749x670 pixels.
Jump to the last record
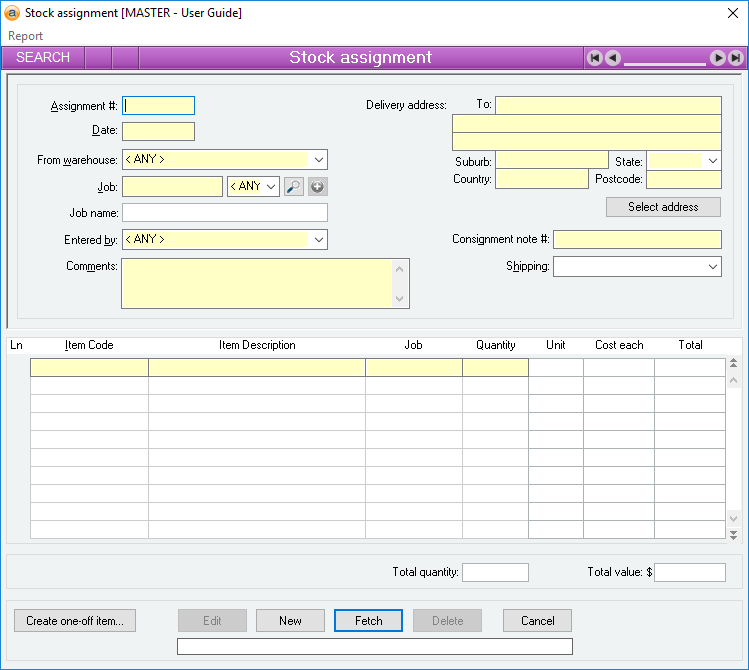pyautogui.click(x=735, y=58)
